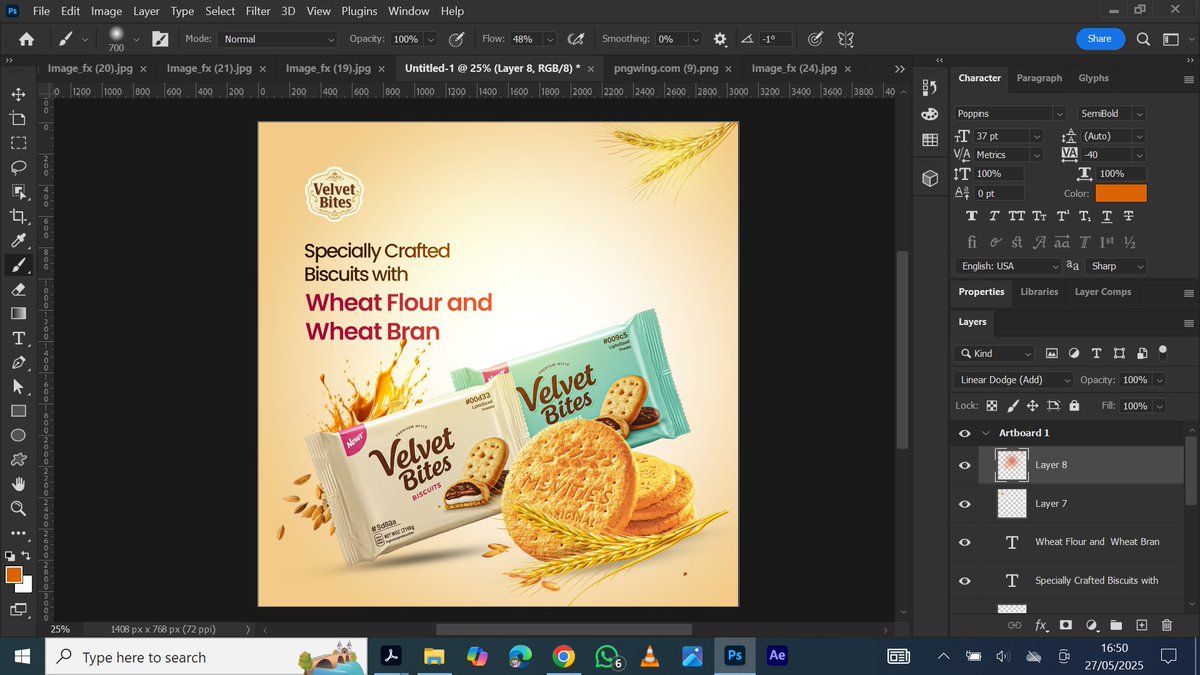
Task: Select the Eyedropper tool
Action: tap(18, 240)
